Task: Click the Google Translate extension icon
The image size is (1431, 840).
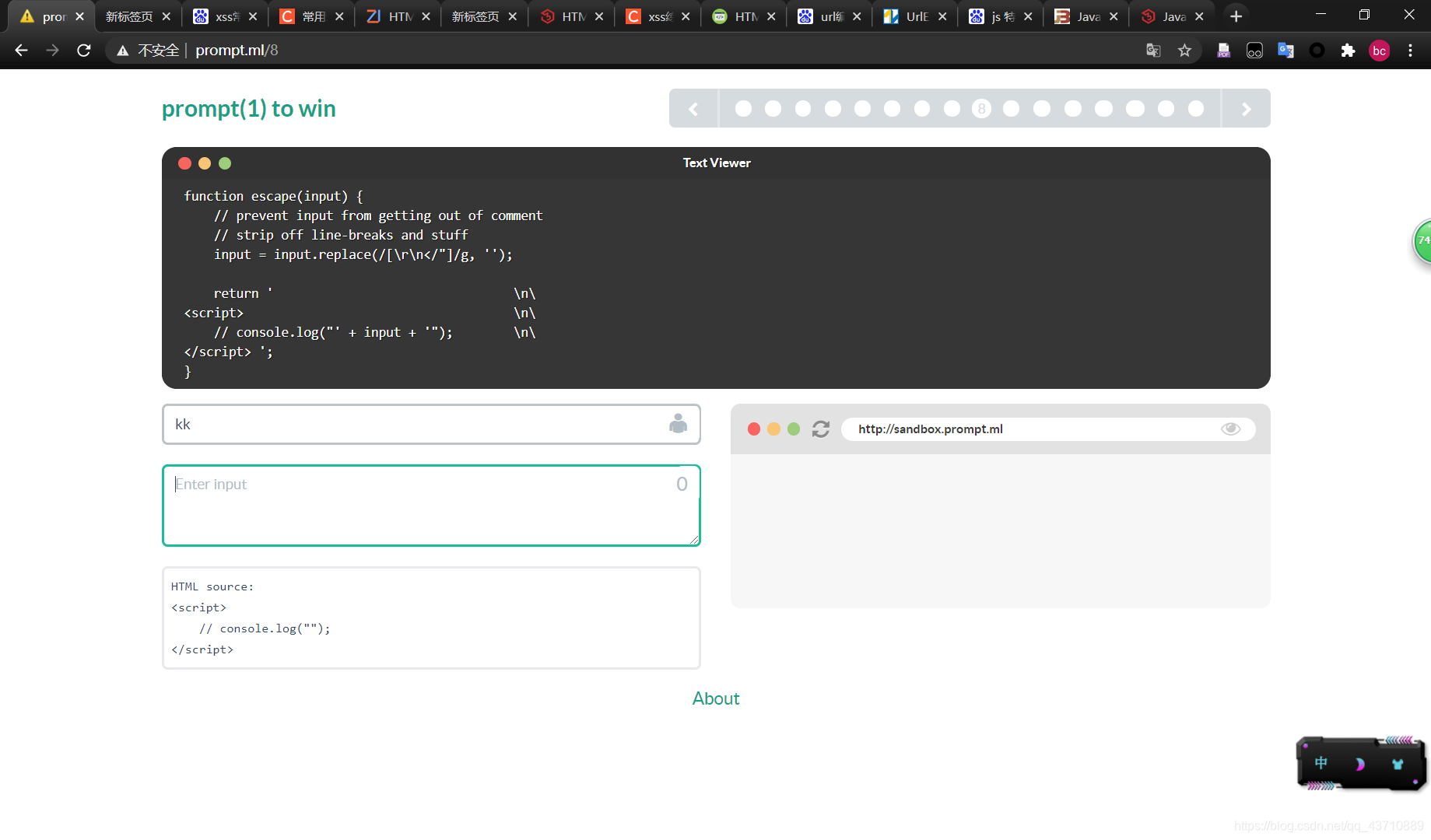Action: [1285, 51]
